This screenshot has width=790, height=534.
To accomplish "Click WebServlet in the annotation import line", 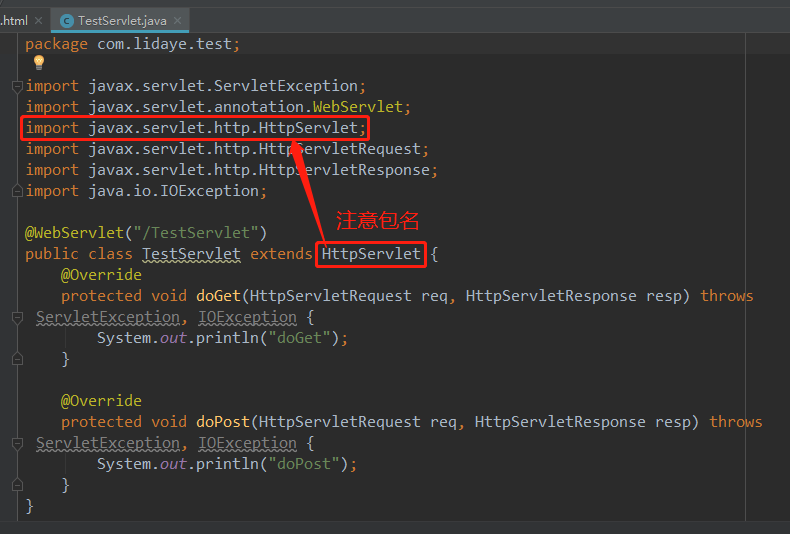I will (358, 107).
